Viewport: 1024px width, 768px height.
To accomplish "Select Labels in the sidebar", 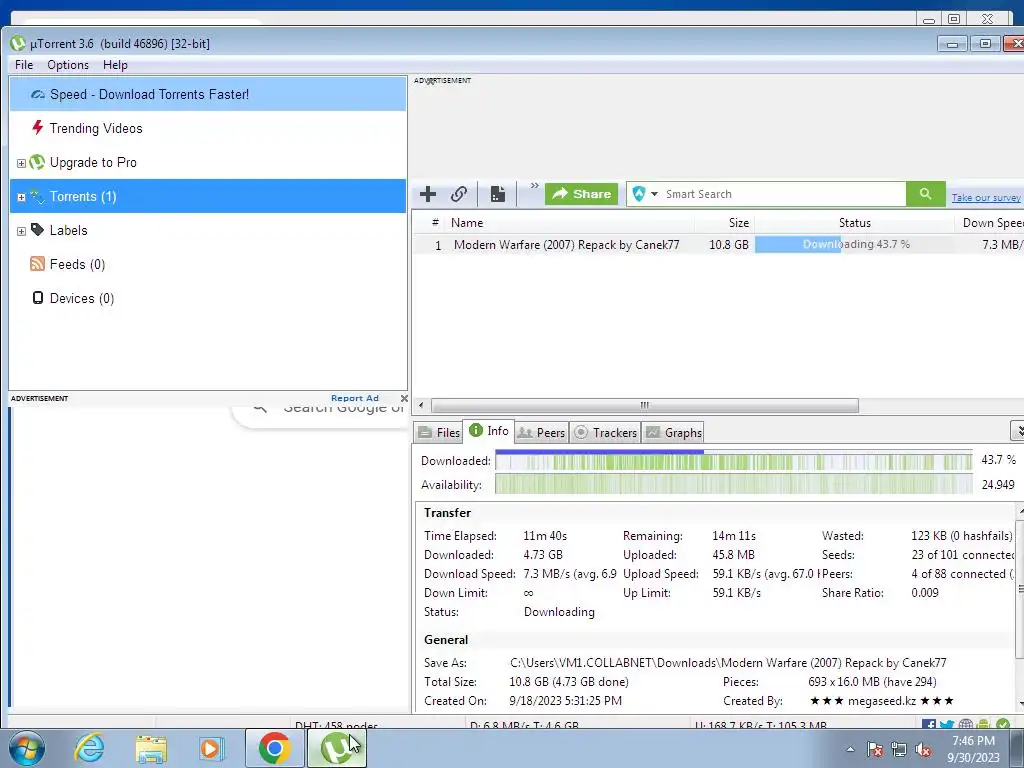I will (x=68, y=231).
